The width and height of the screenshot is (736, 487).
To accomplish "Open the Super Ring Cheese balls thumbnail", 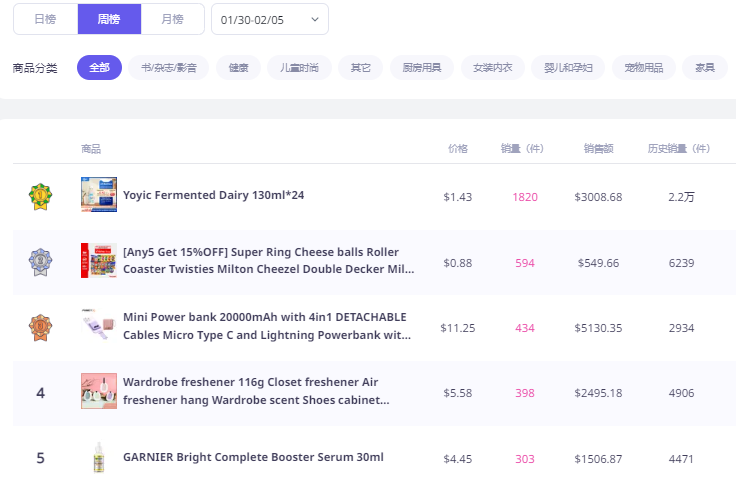I will tap(99, 260).
